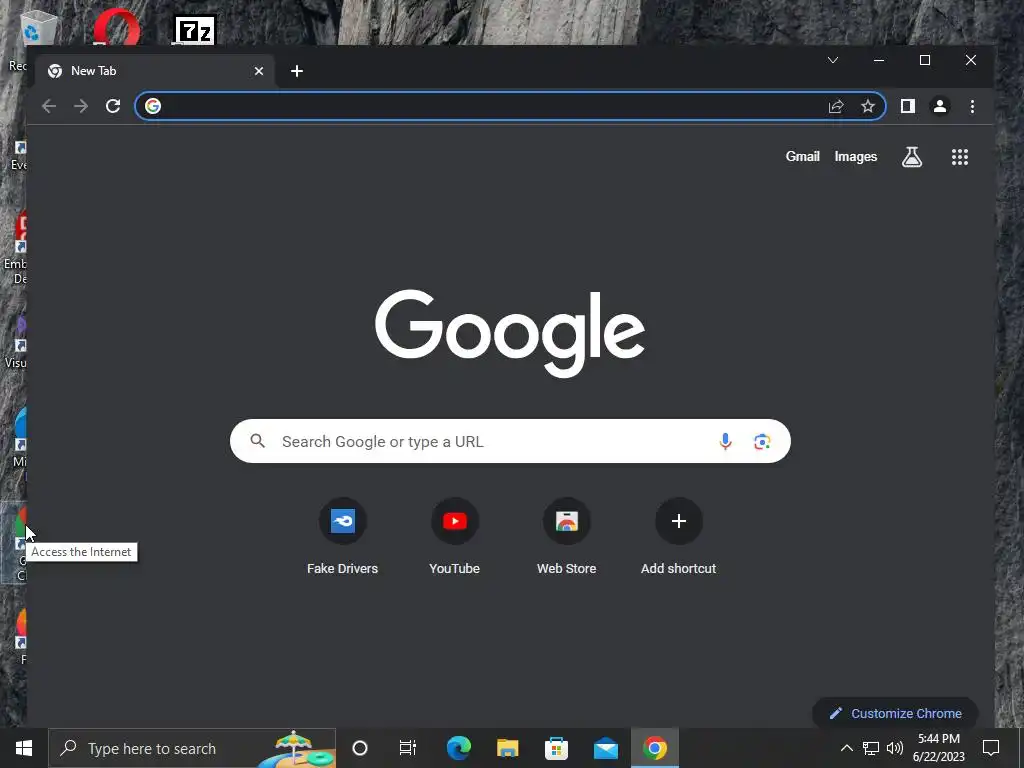
Task: Minimize the Chrome window
Action: (x=879, y=60)
